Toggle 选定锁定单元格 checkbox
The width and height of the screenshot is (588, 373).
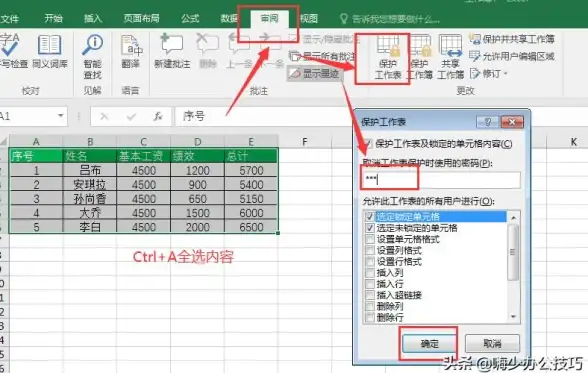pos(370,217)
